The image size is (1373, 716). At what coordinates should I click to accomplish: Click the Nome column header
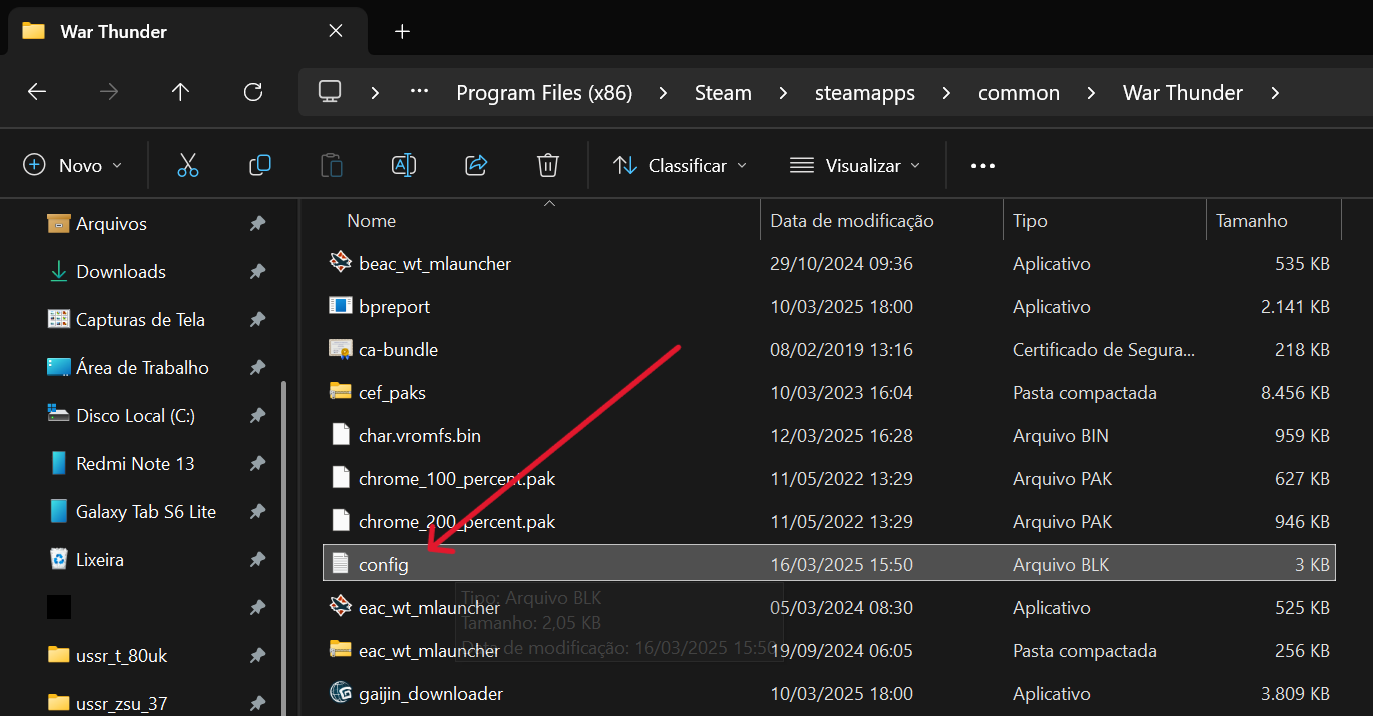[x=372, y=221]
